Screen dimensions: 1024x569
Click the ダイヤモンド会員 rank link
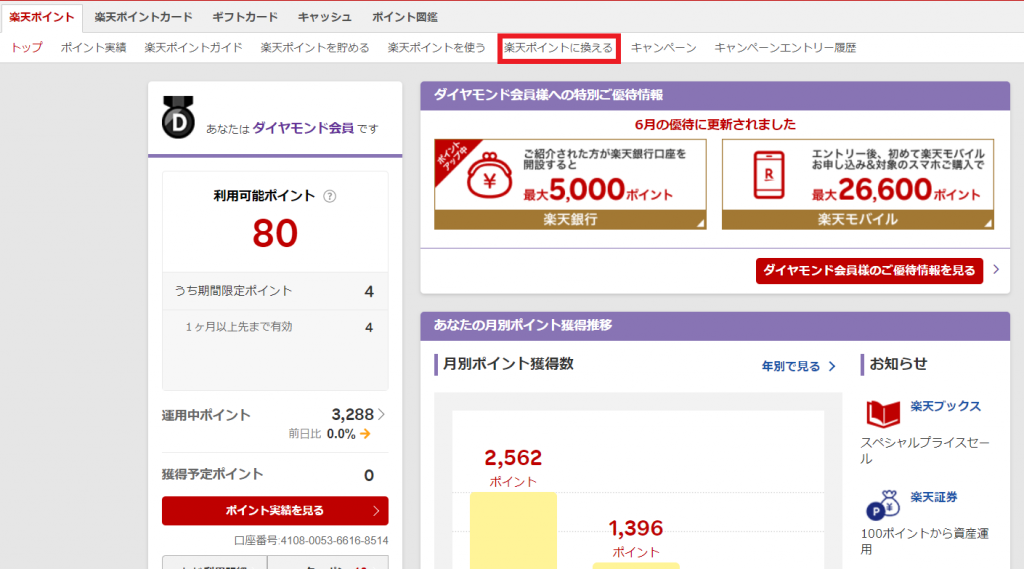coord(303,128)
